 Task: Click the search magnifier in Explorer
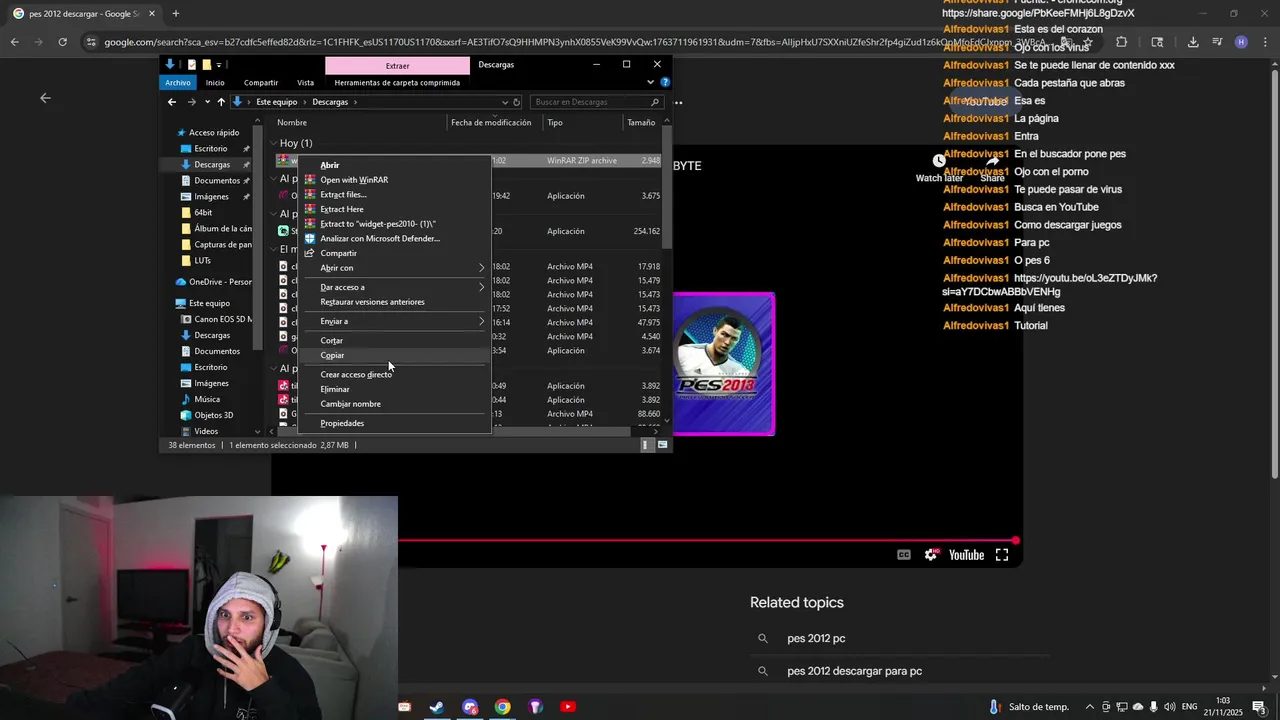pyautogui.click(x=655, y=102)
